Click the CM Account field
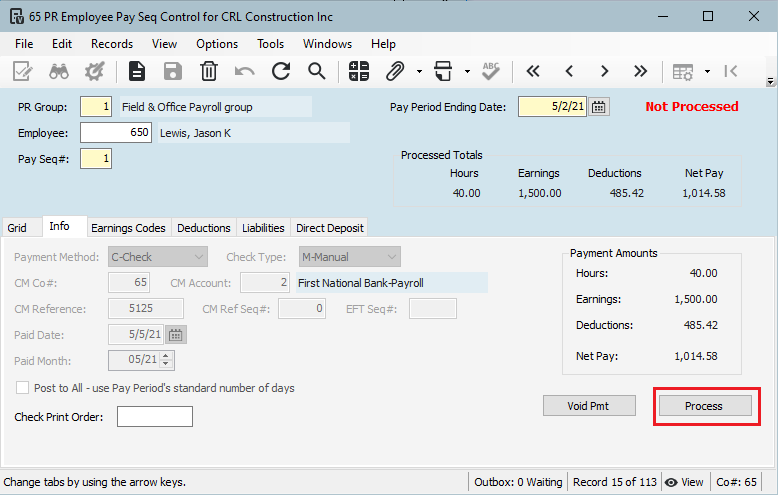Viewport: 778px width, 495px height. click(x=265, y=283)
